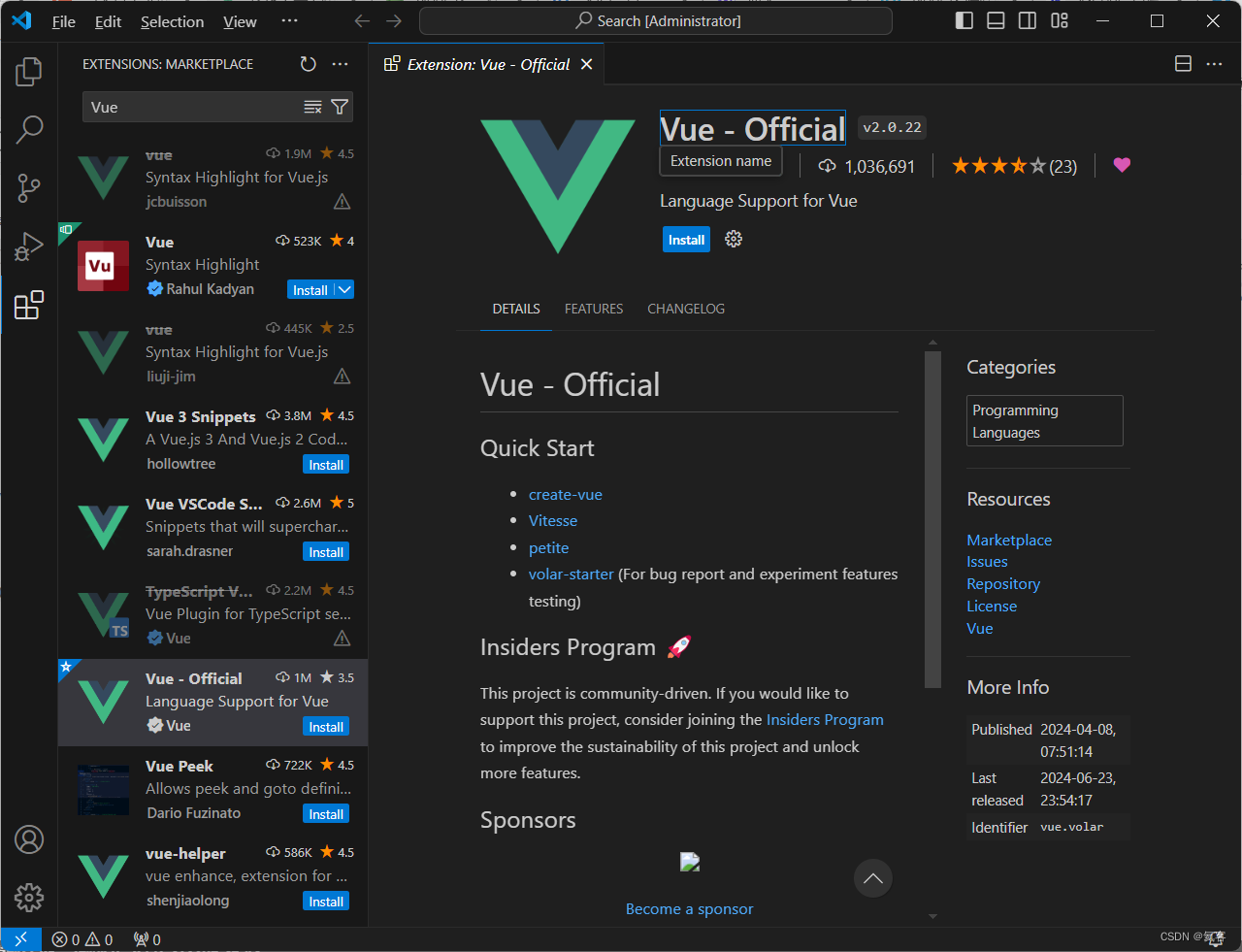The height and width of the screenshot is (952, 1242).
Task: Install the Vue 3 Snippets extension
Action: tap(326, 465)
